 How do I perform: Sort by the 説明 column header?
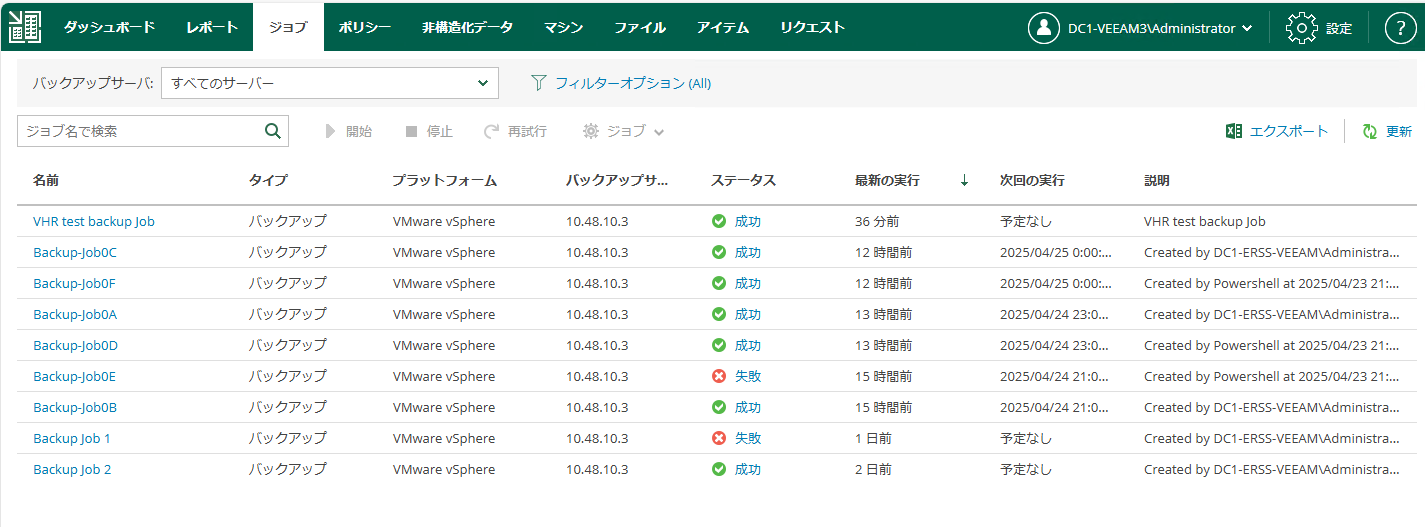tap(1157, 181)
